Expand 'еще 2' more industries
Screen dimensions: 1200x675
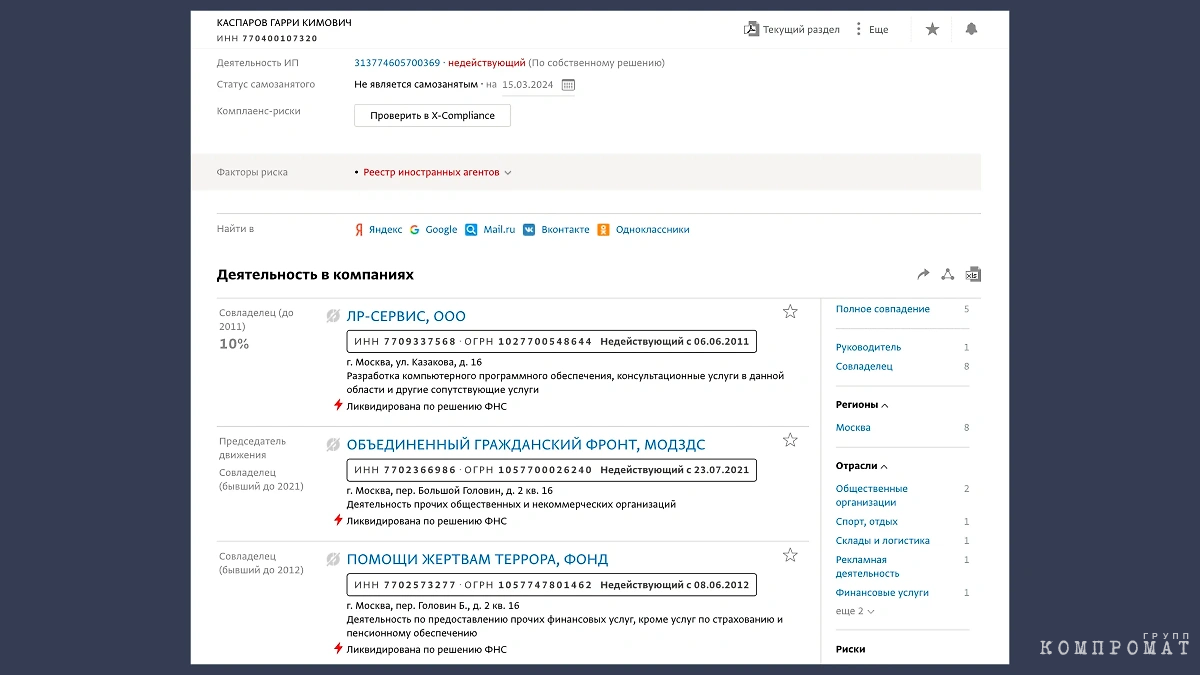[x=855, y=611]
